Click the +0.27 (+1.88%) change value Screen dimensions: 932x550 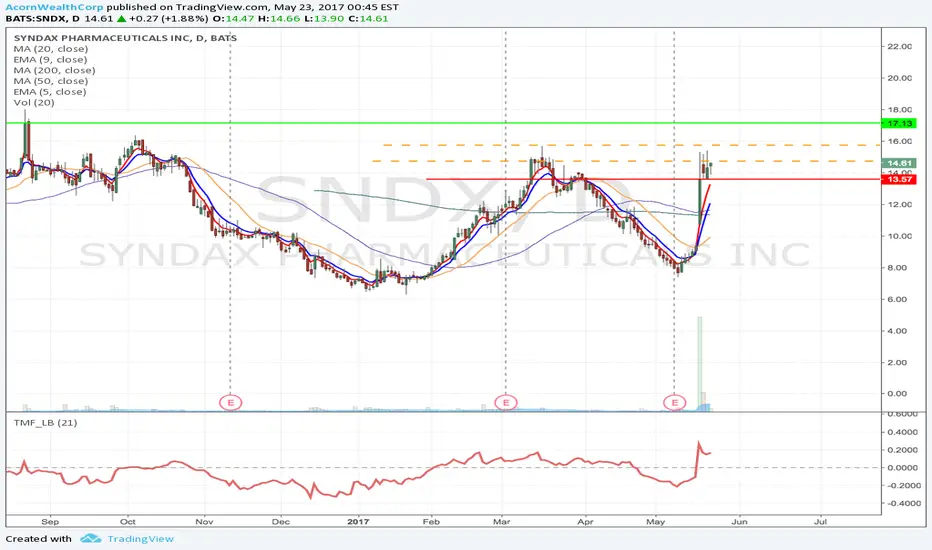168,18
